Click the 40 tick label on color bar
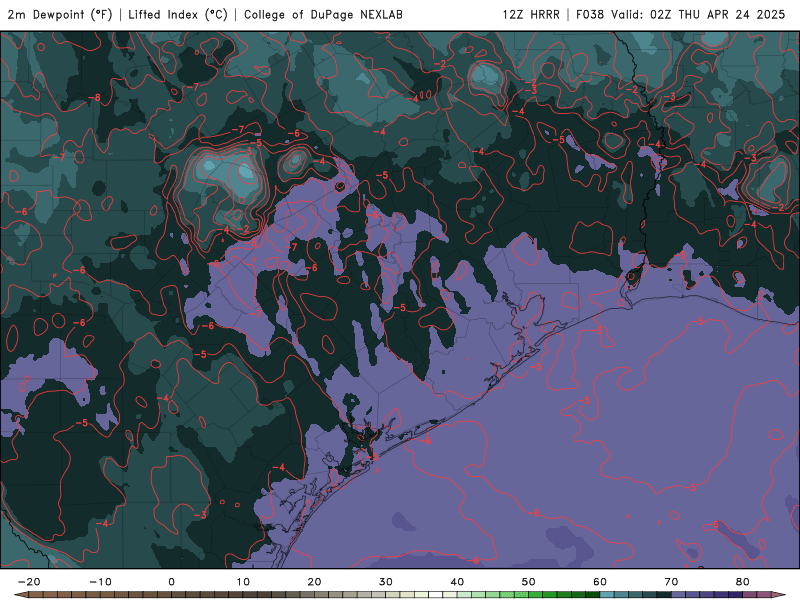The image size is (800, 600). click(457, 582)
